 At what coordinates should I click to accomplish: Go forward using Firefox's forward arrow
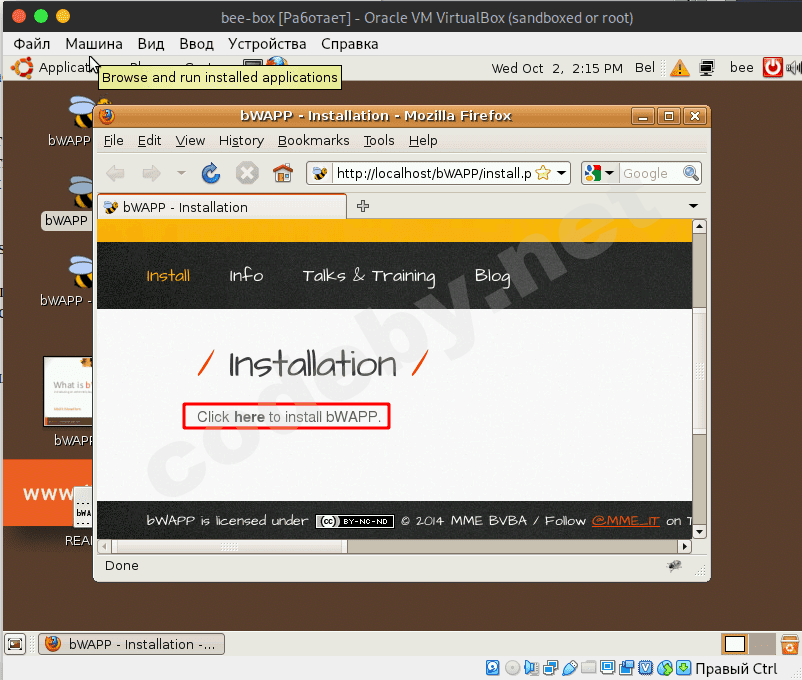click(x=151, y=173)
